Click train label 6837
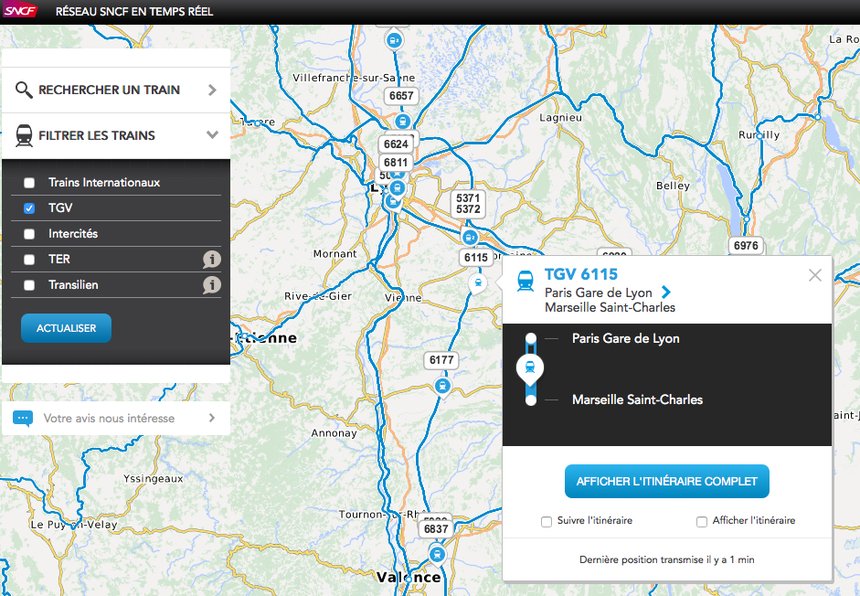Screen dimensions: 860x596 click(x=436, y=529)
